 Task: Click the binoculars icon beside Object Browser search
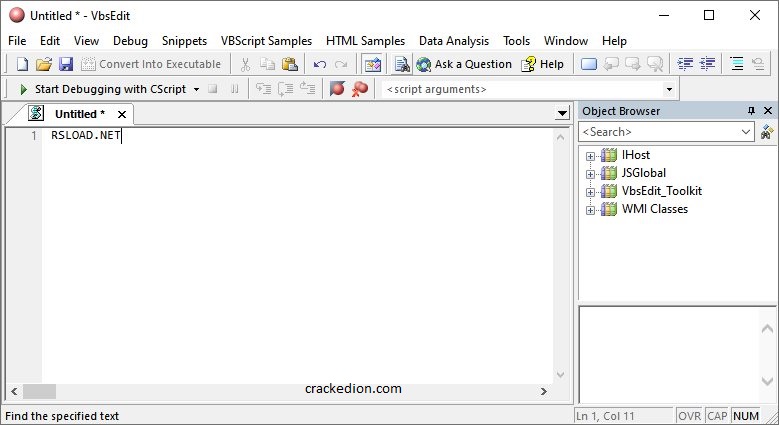pos(767,132)
